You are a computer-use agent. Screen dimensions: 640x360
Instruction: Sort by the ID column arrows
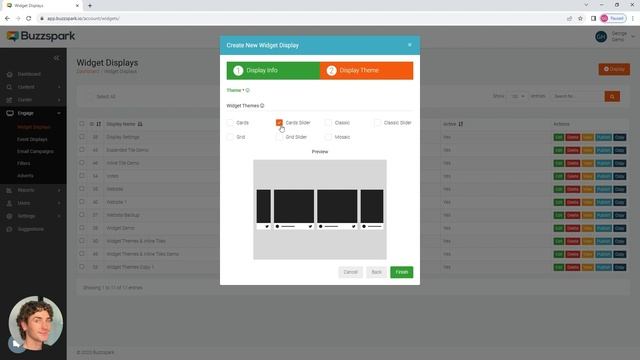98,124
